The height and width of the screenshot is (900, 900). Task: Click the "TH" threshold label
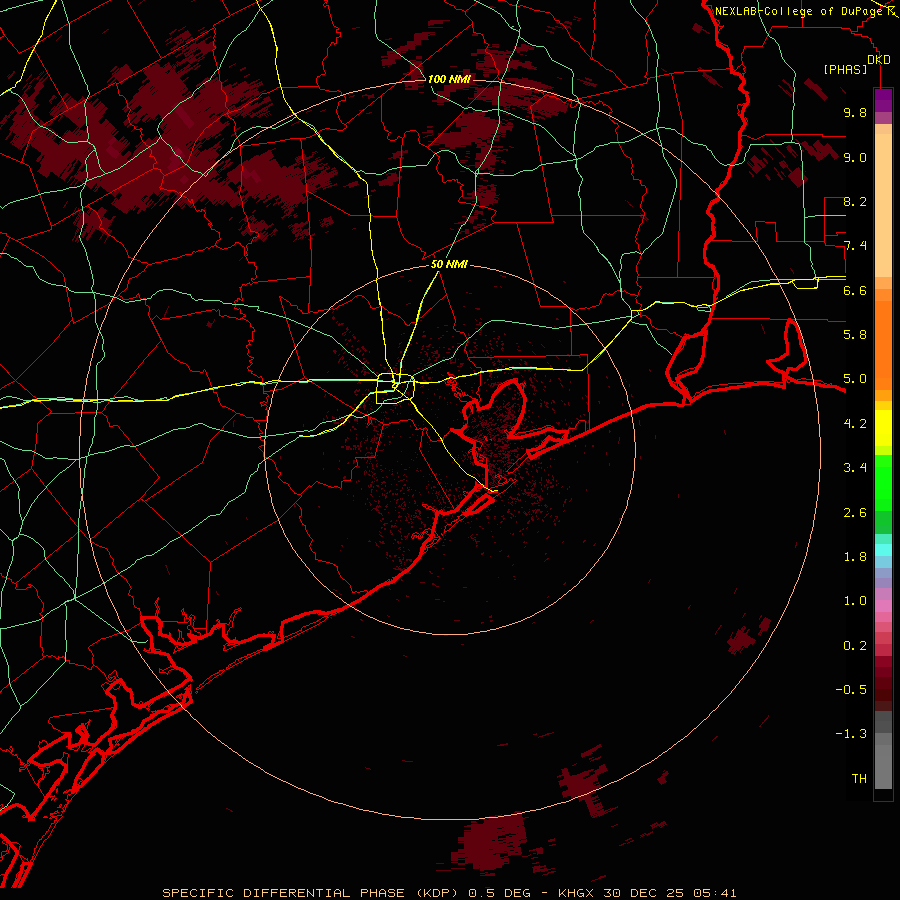tap(859, 778)
